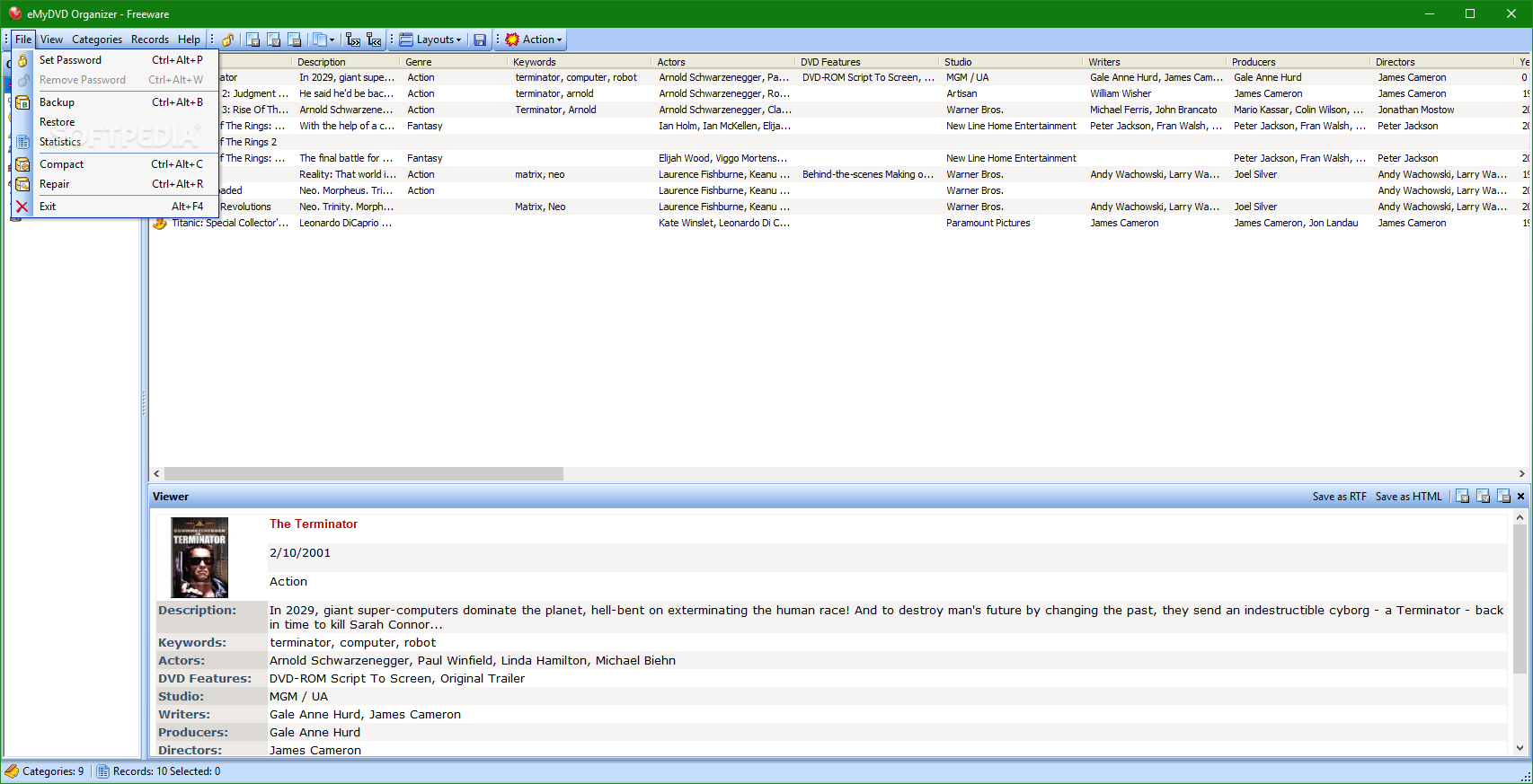Click the edit record toolbar icon
Screen dimensions: 1533x784
(x=274, y=40)
